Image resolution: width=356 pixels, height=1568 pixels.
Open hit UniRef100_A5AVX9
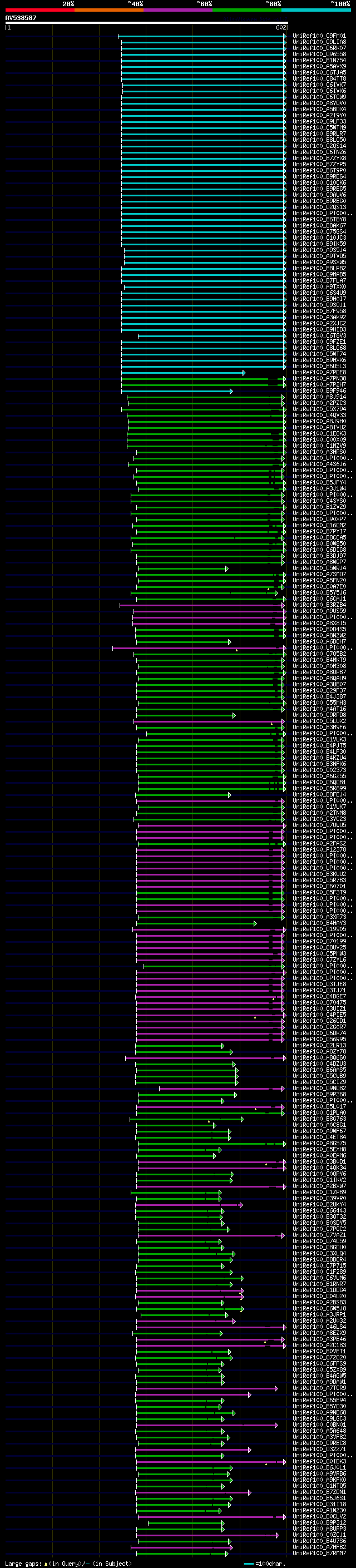click(x=319, y=66)
